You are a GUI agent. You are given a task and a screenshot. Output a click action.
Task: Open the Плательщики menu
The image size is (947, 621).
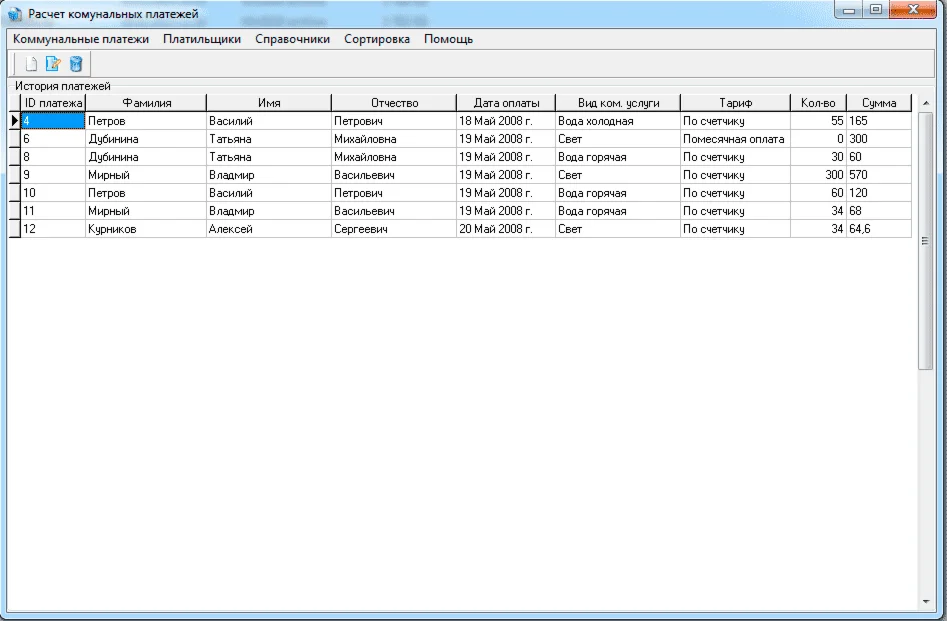(202, 39)
